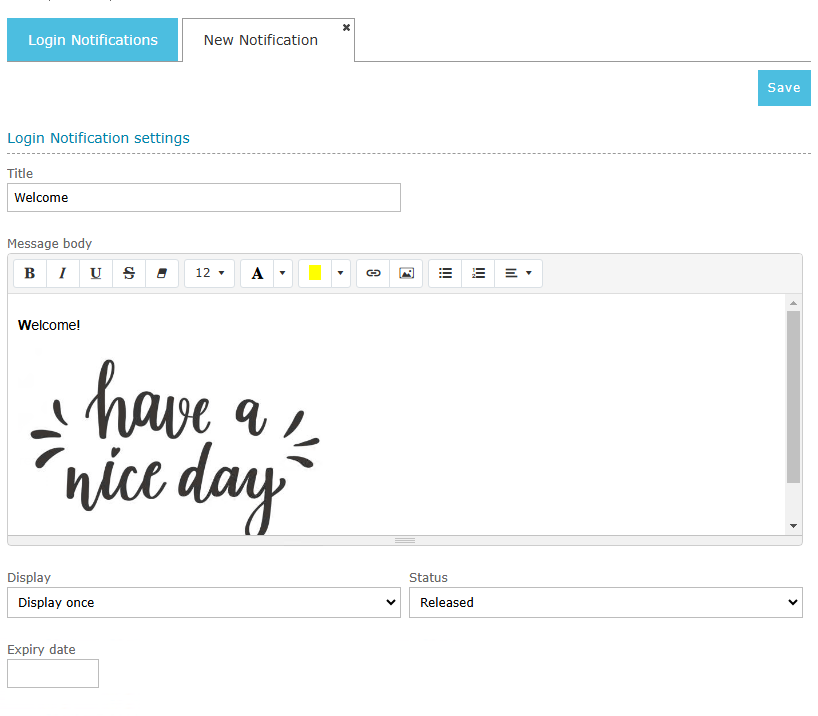Open the Display once dropdown
The height and width of the screenshot is (716, 818).
tap(204, 602)
